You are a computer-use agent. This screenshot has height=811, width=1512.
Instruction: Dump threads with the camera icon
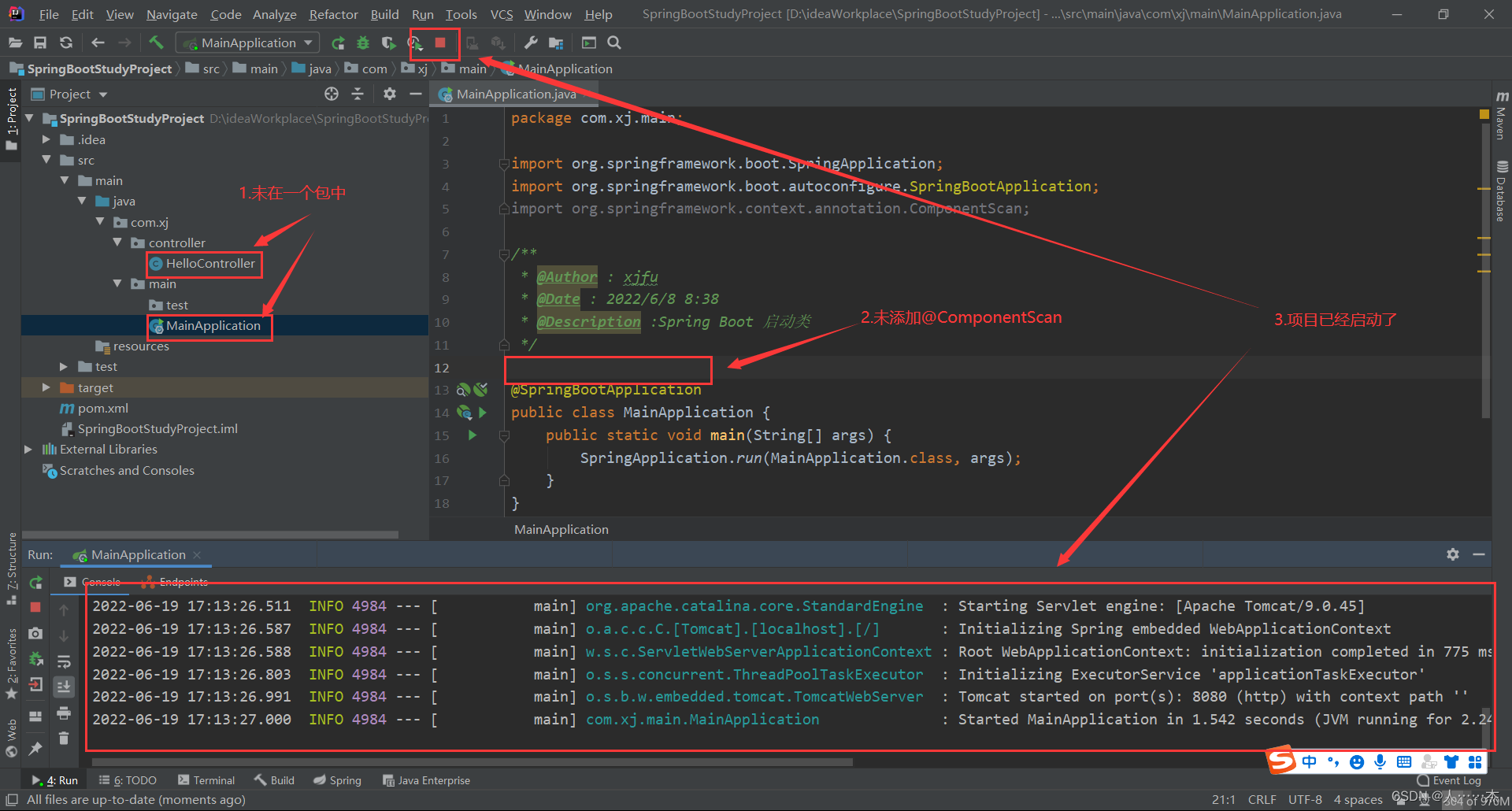tap(35, 633)
